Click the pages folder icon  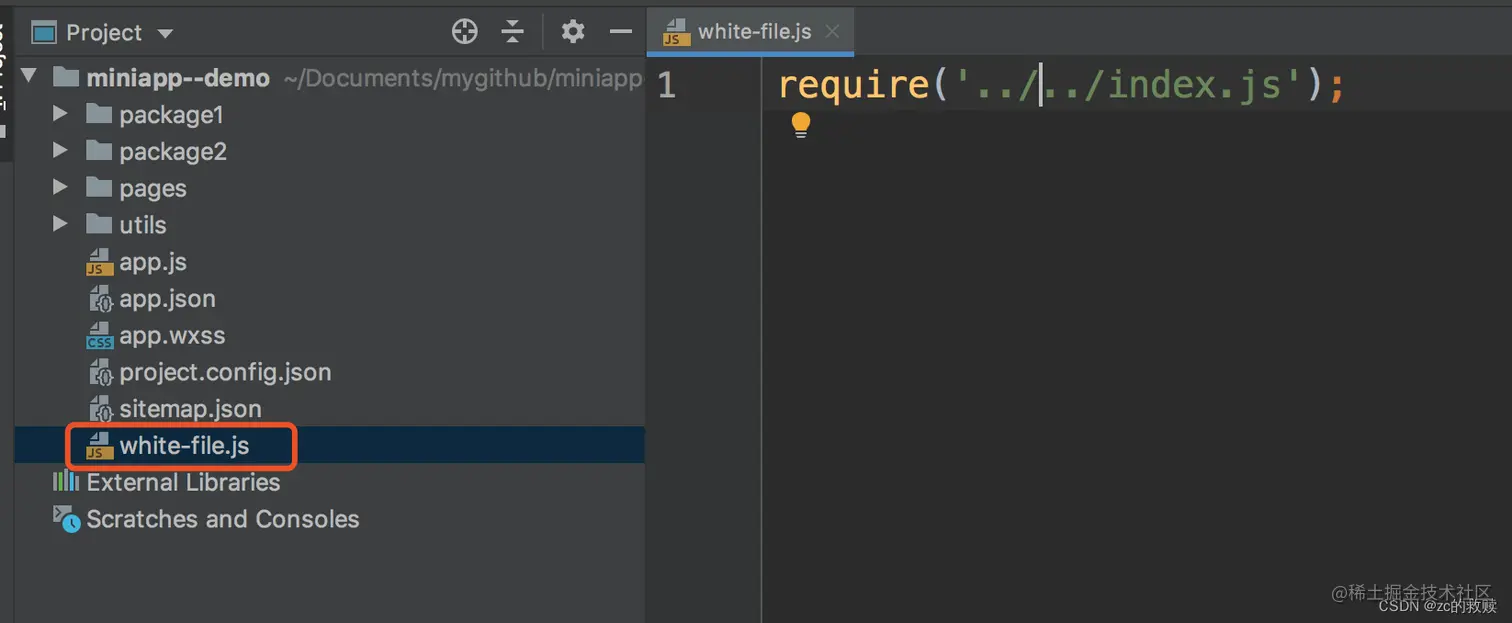coord(99,188)
